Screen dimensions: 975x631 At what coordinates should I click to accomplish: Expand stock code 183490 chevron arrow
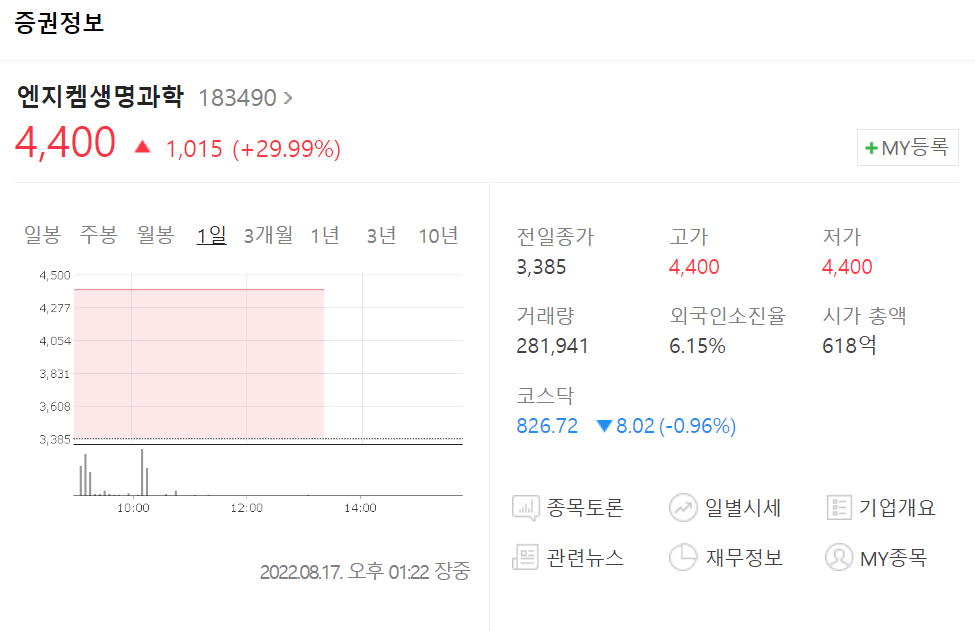289,98
